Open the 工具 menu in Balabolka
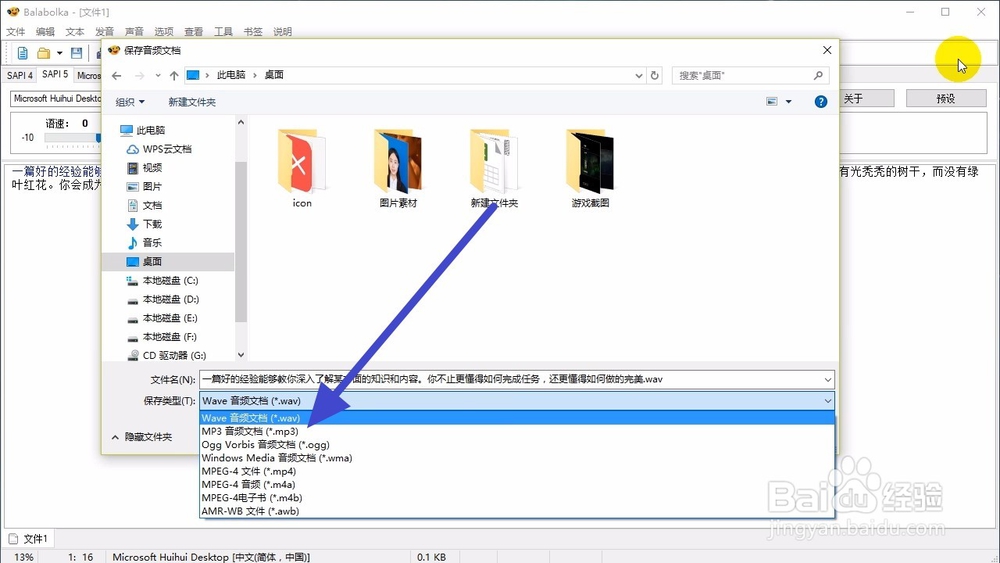Viewport: 1000px width, 563px height. (223, 32)
